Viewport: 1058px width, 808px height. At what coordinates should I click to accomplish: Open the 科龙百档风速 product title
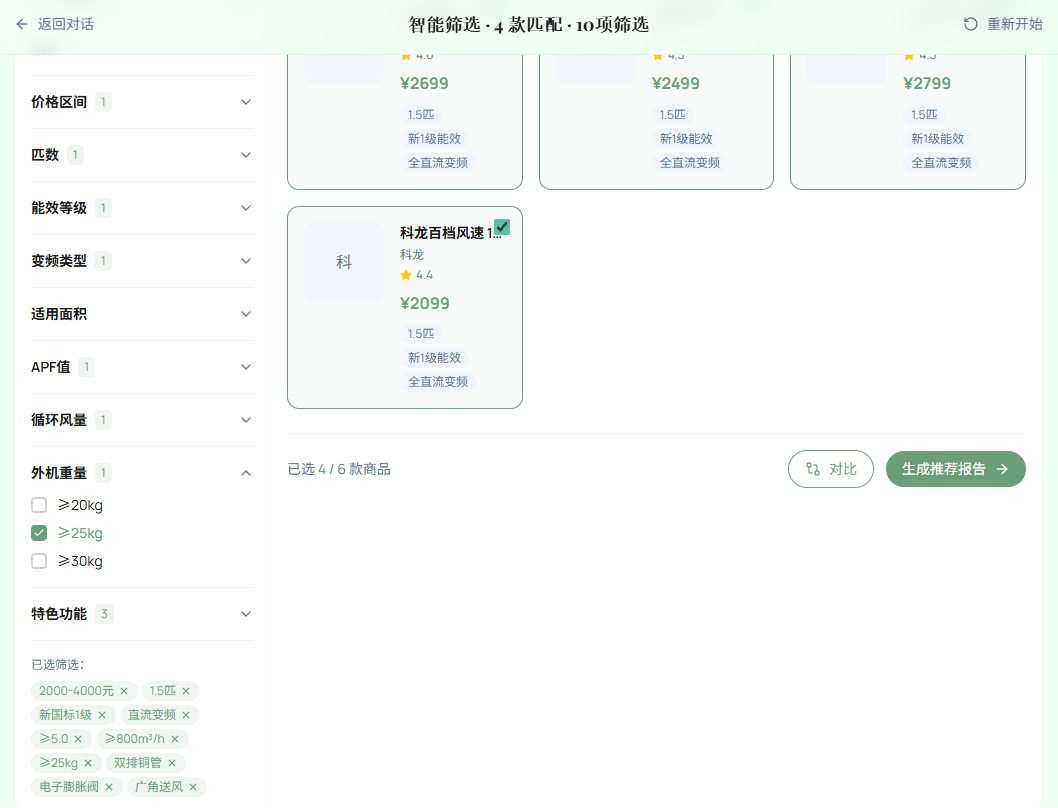(x=450, y=233)
